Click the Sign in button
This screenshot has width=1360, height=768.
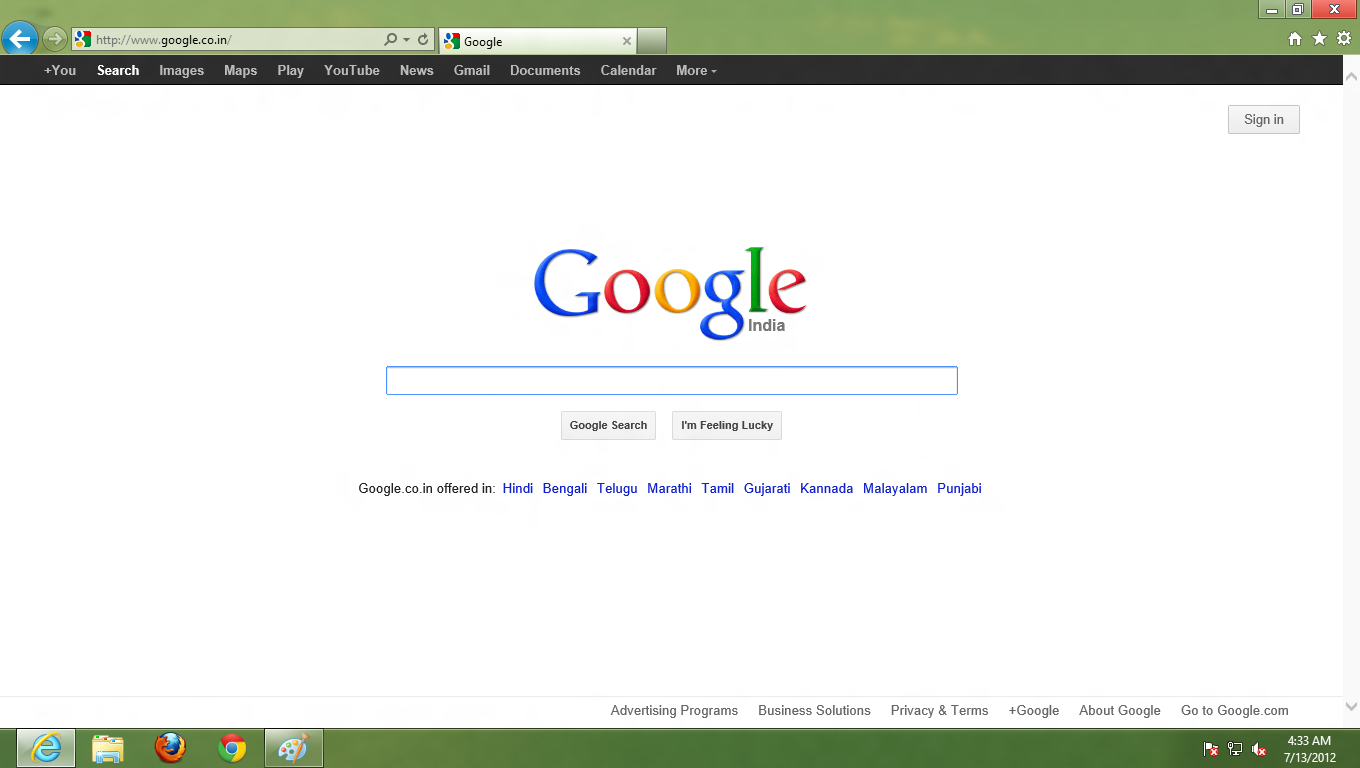point(1264,119)
